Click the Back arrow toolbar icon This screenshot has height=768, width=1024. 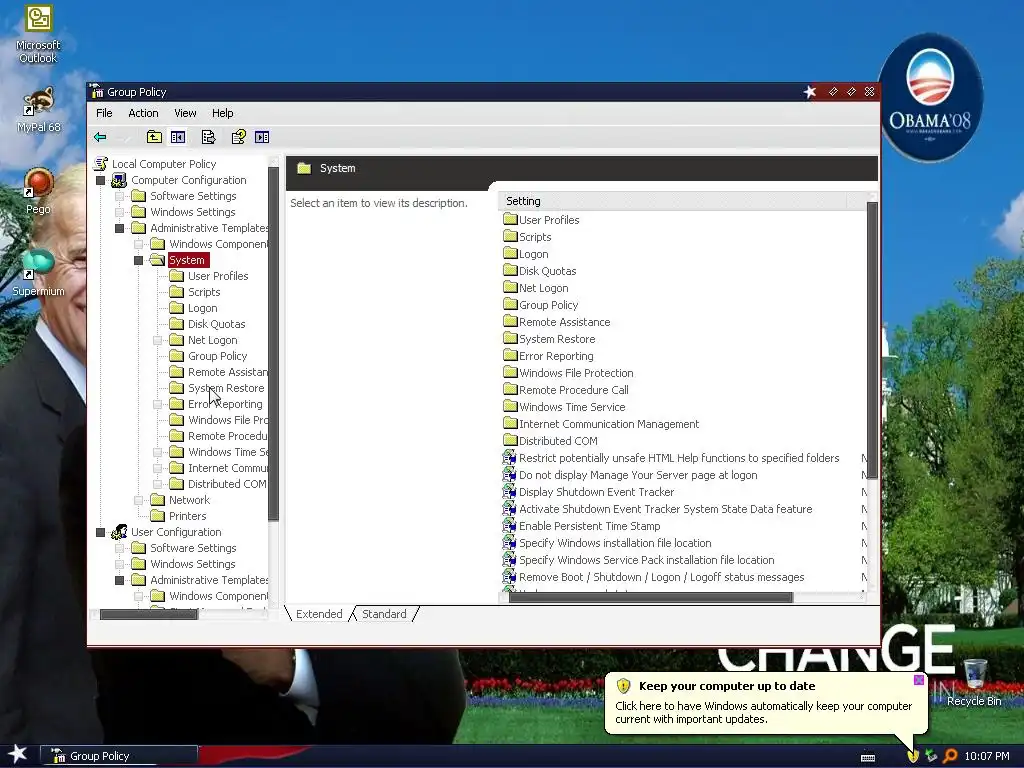(x=100, y=137)
